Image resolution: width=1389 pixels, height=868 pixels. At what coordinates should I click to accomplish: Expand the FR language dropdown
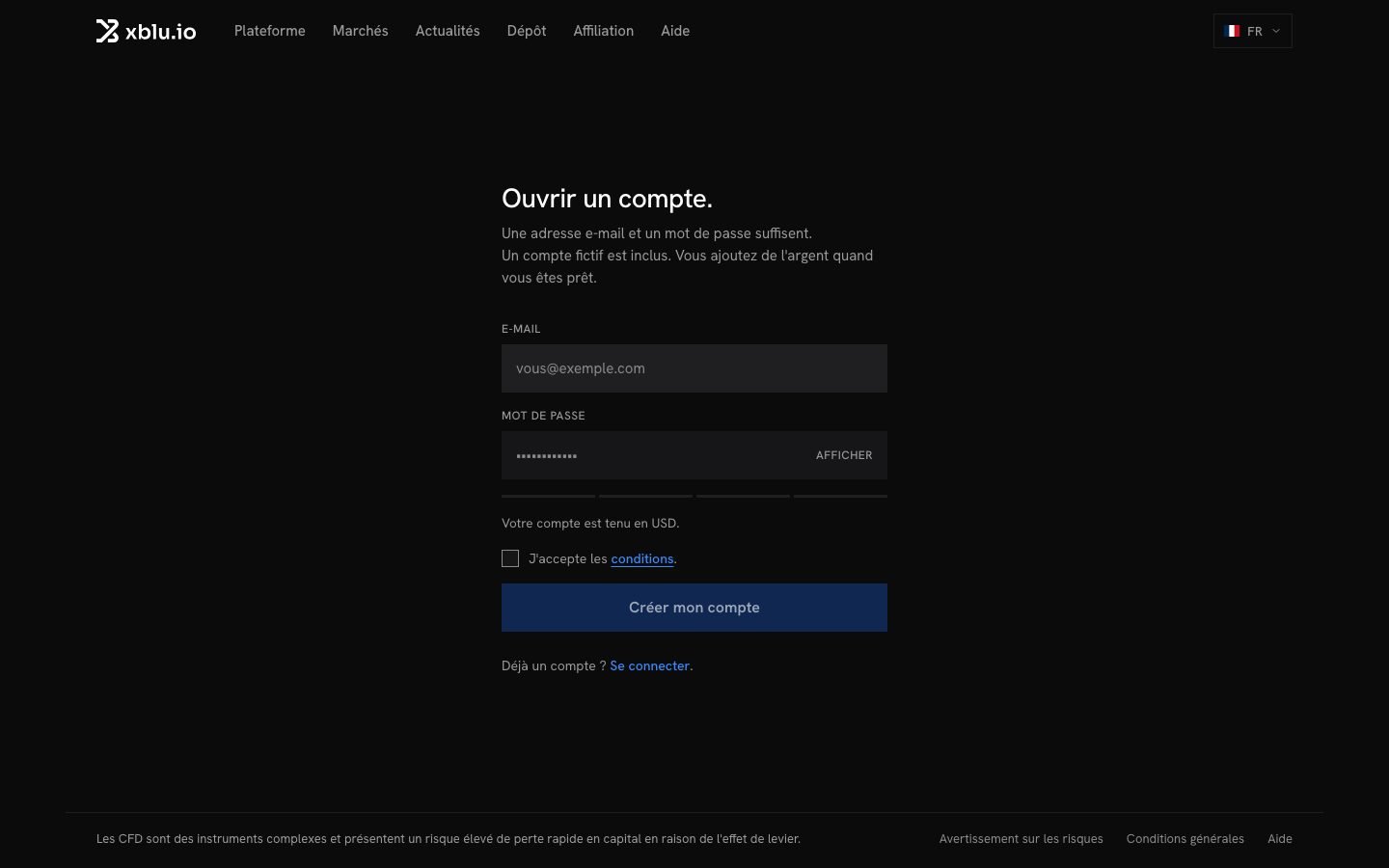1252,31
